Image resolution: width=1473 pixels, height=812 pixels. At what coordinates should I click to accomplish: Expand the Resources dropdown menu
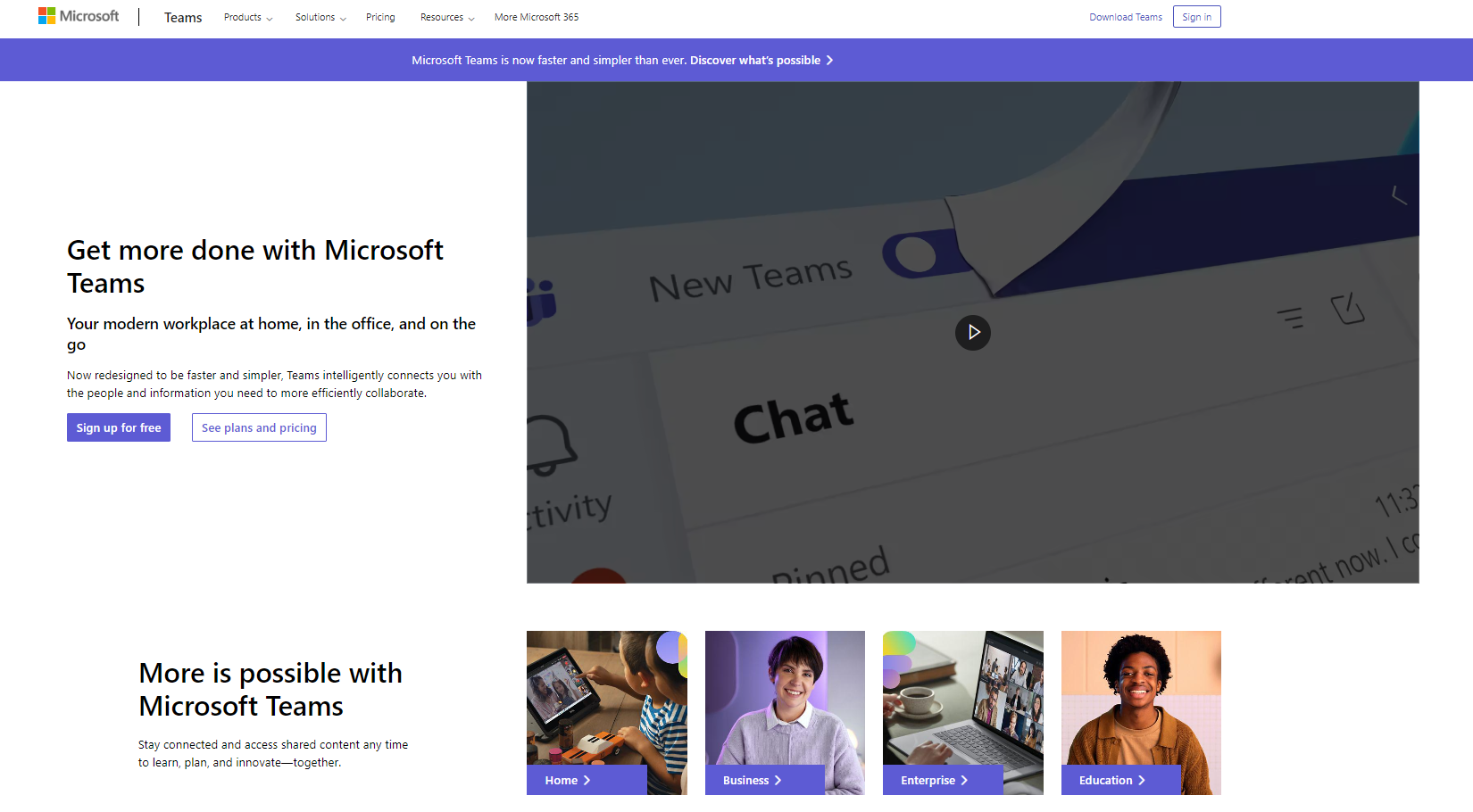[x=447, y=17]
